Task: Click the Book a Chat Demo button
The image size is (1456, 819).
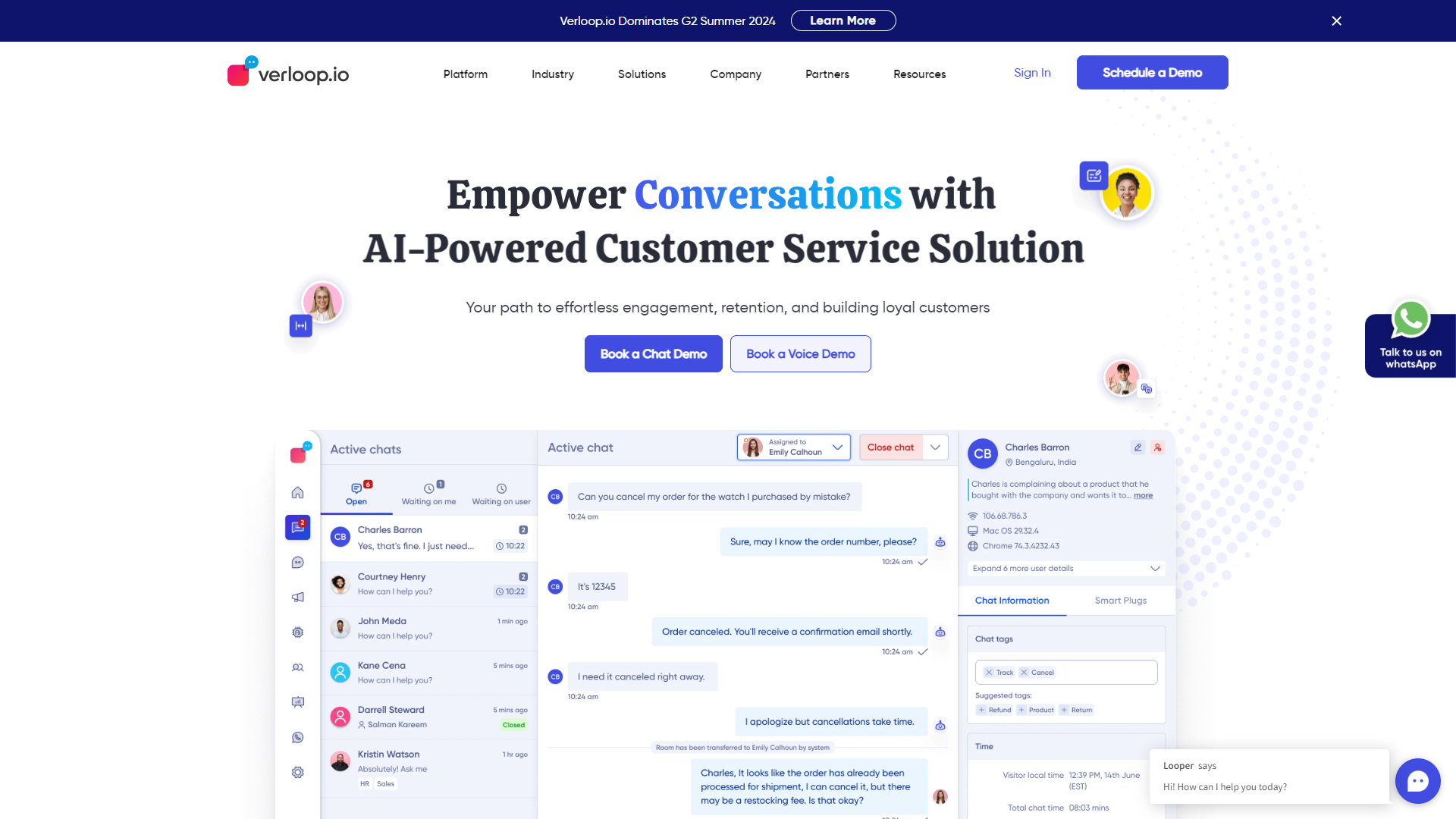Action: (x=653, y=353)
